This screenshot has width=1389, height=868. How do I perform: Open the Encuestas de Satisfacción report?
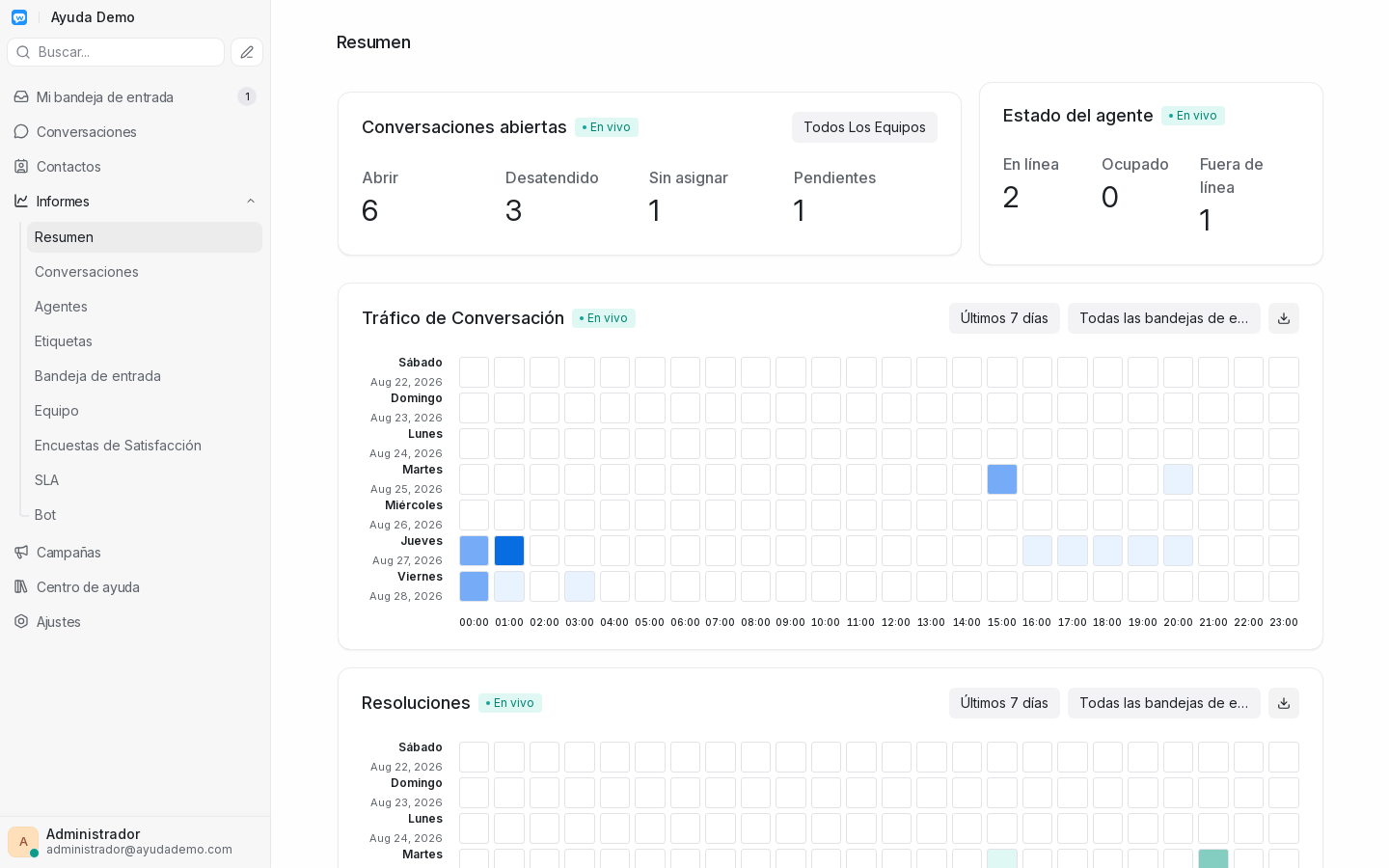point(145,446)
